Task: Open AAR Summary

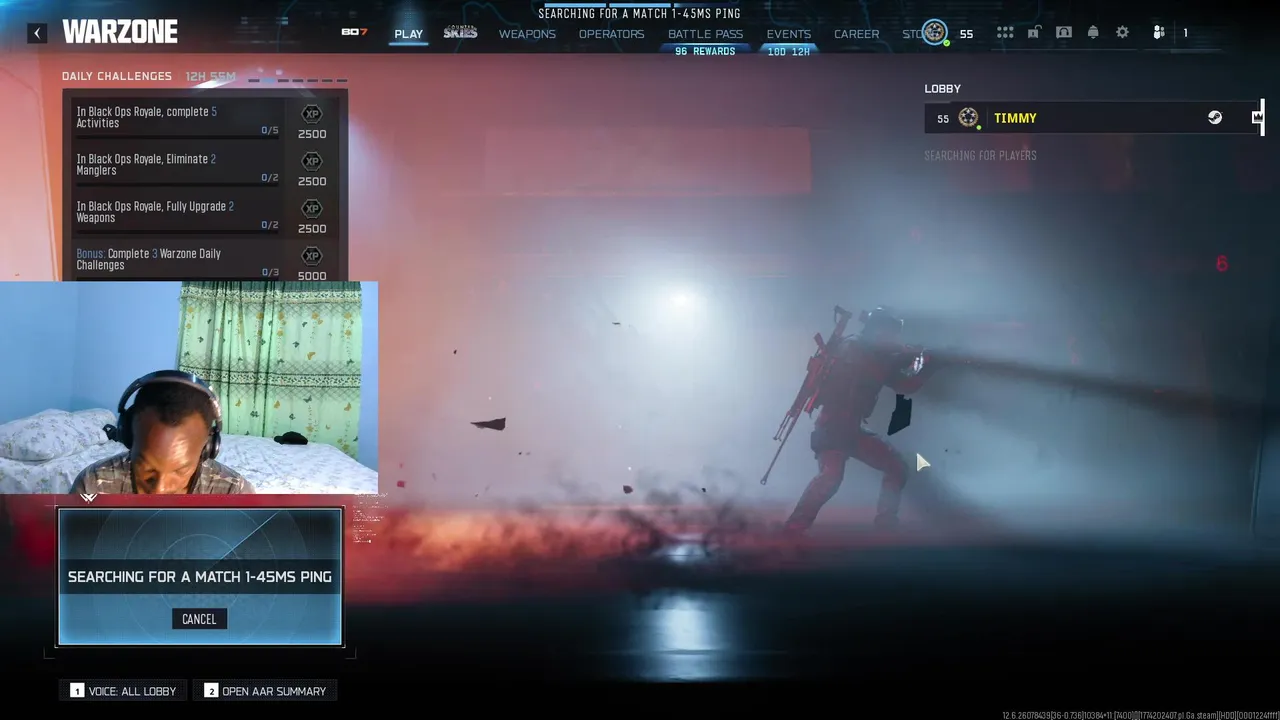Action: pos(265,691)
